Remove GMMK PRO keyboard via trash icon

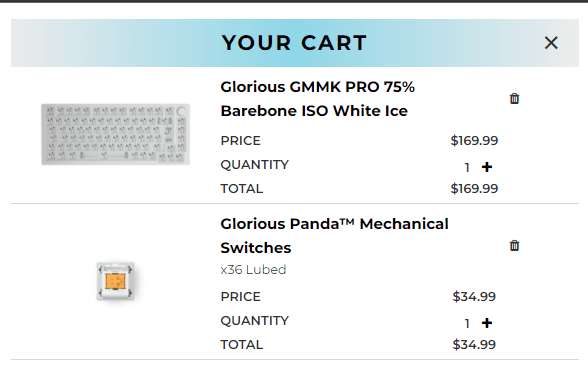(514, 99)
